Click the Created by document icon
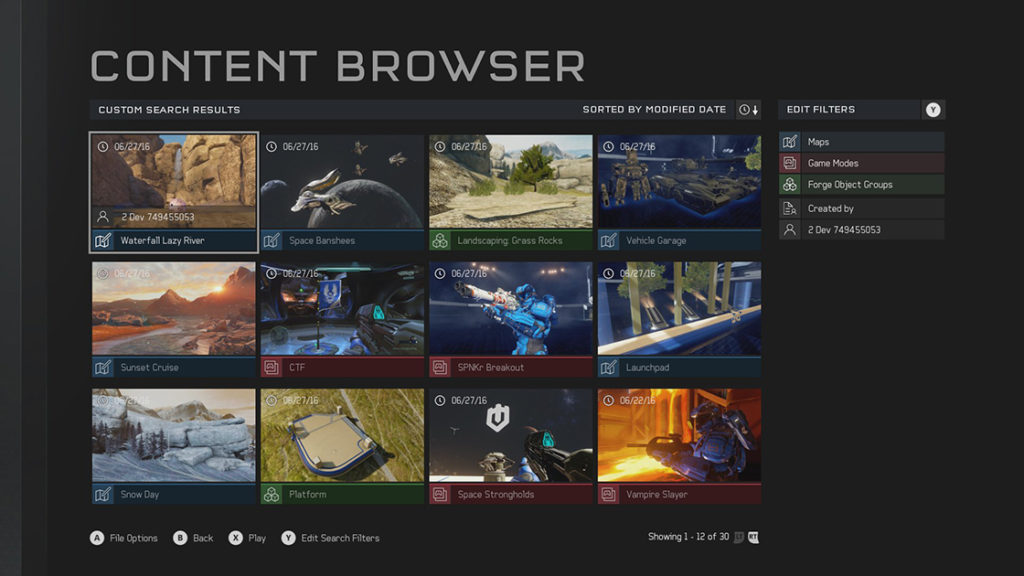 coord(789,207)
